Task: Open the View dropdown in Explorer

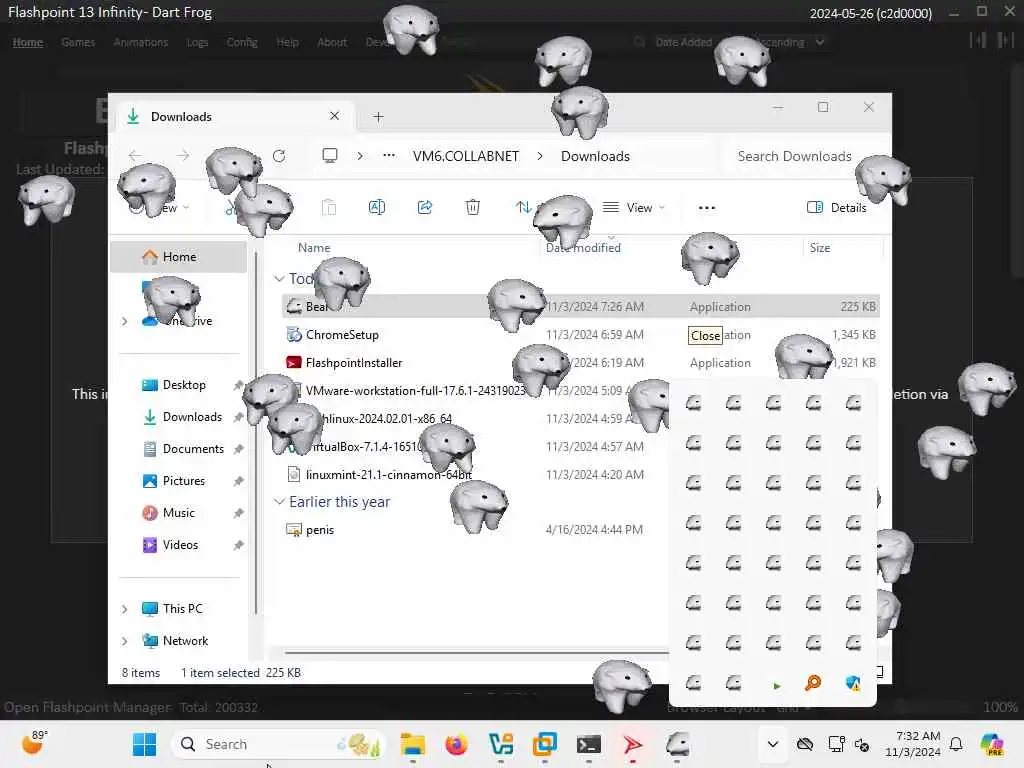Action: pyautogui.click(x=633, y=208)
